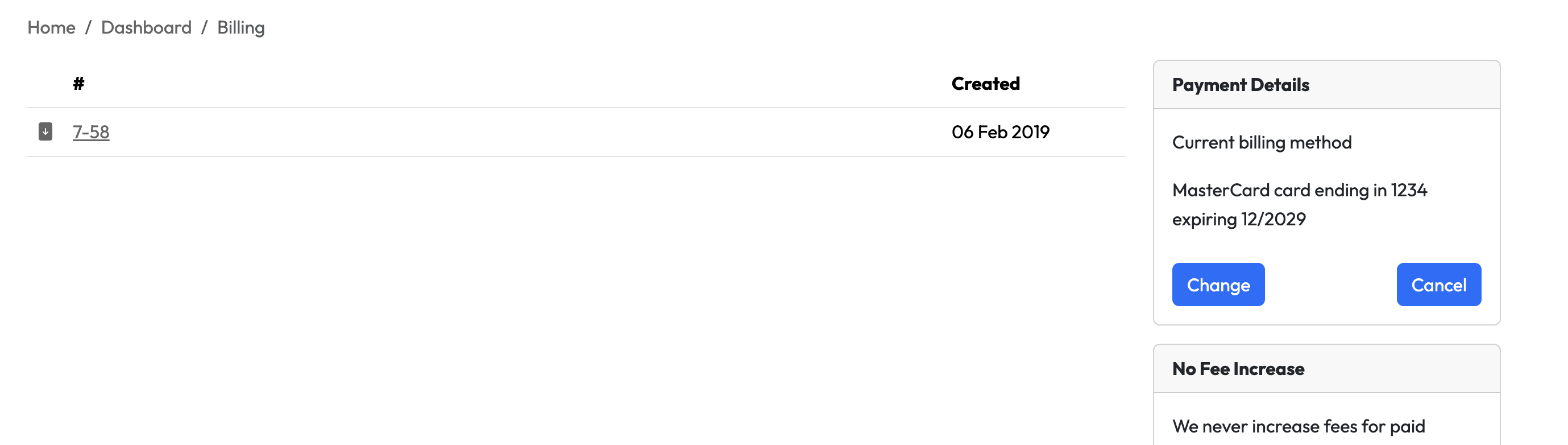Click the slash between Home and Dashboard
Screen dimensions: 1568x445
[x=88, y=27]
